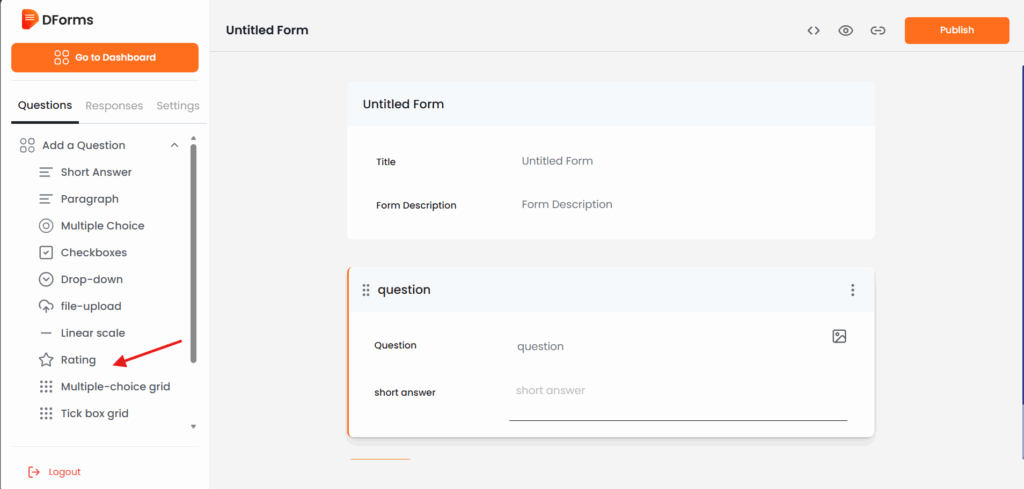This screenshot has height=489, width=1024.
Task: Add a file-upload question
Action: tap(90, 306)
